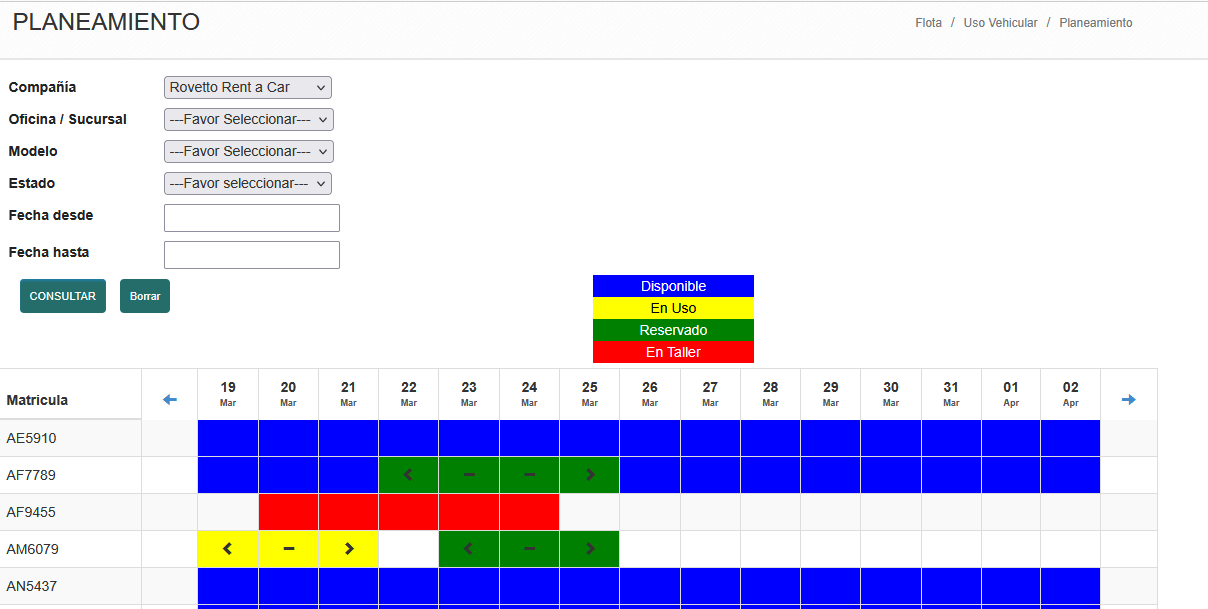Click the Matricula column header
The image size is (1208, 609).
pyautogui.click(x=37, y=400)
